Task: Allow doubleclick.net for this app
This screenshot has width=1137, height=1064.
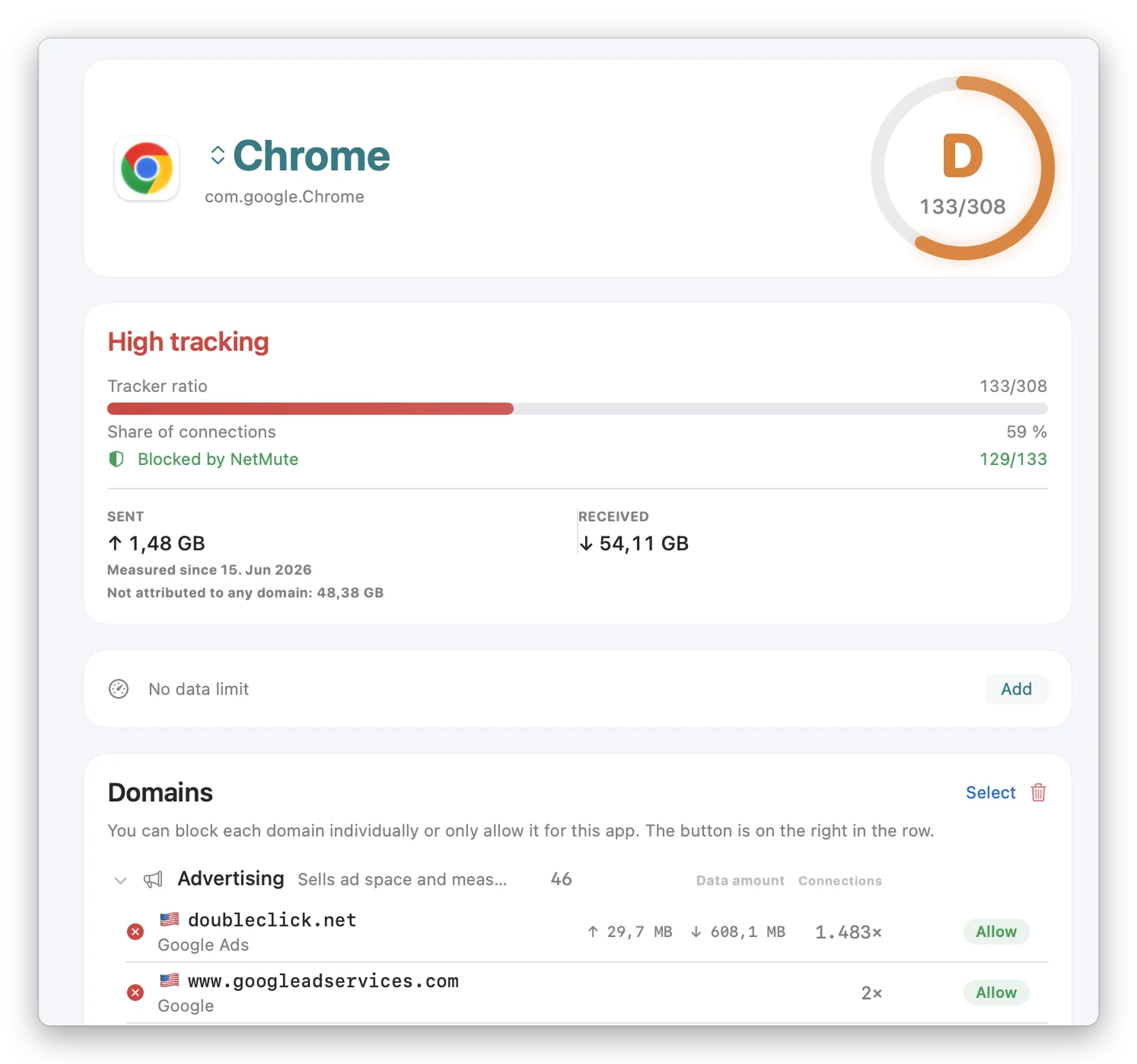Action: (x=996, y=932)
